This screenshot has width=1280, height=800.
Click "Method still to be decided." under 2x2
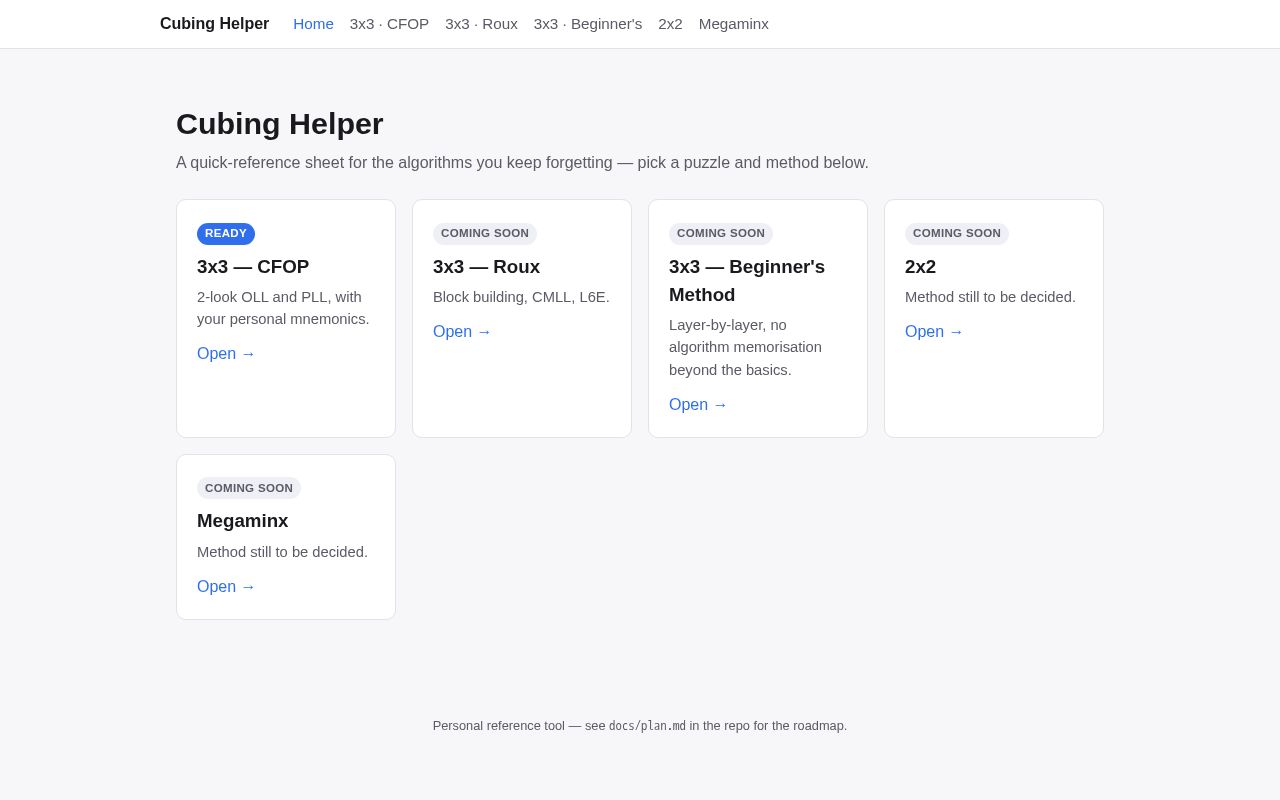pyautogui.click(x=990, y=297)
